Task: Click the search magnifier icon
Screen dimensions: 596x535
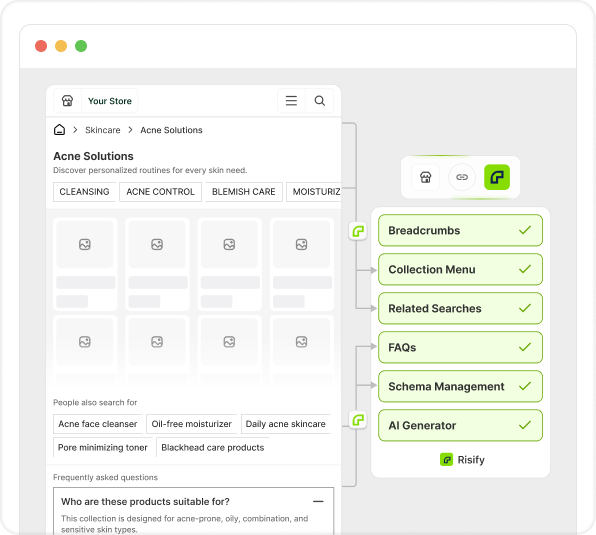Action: click(x=320, y=101)
